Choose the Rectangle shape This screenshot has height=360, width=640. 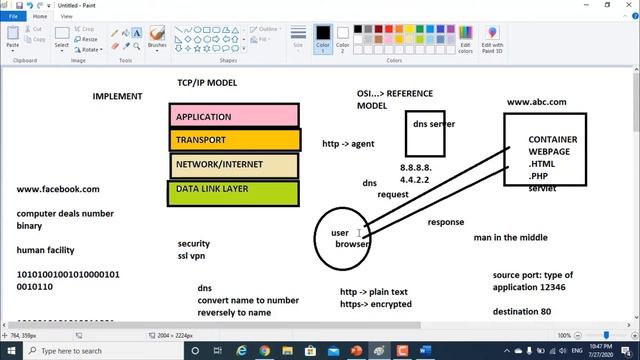coord(207,30)
